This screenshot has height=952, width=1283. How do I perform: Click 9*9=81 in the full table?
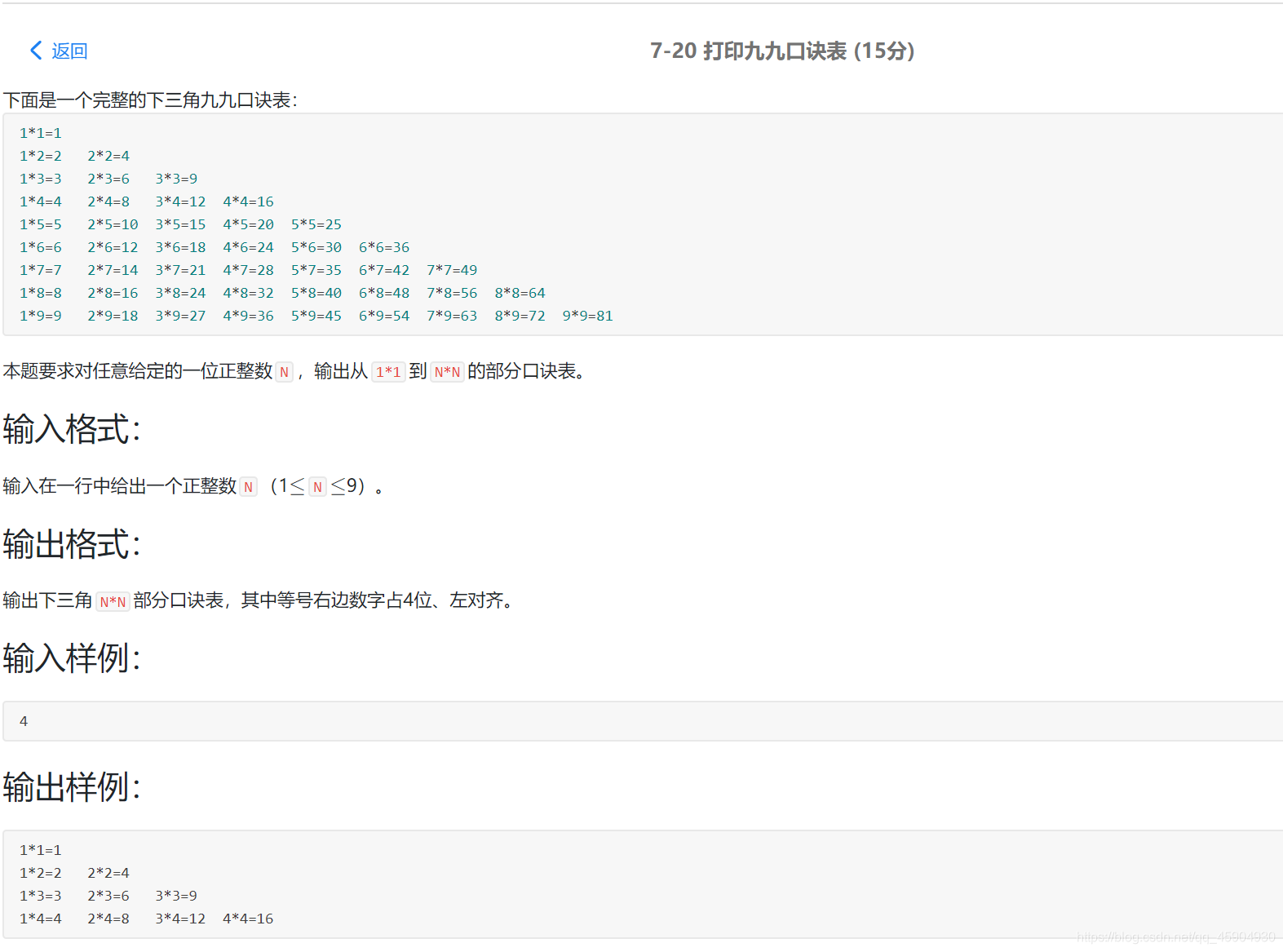click(x=587, y=316)
